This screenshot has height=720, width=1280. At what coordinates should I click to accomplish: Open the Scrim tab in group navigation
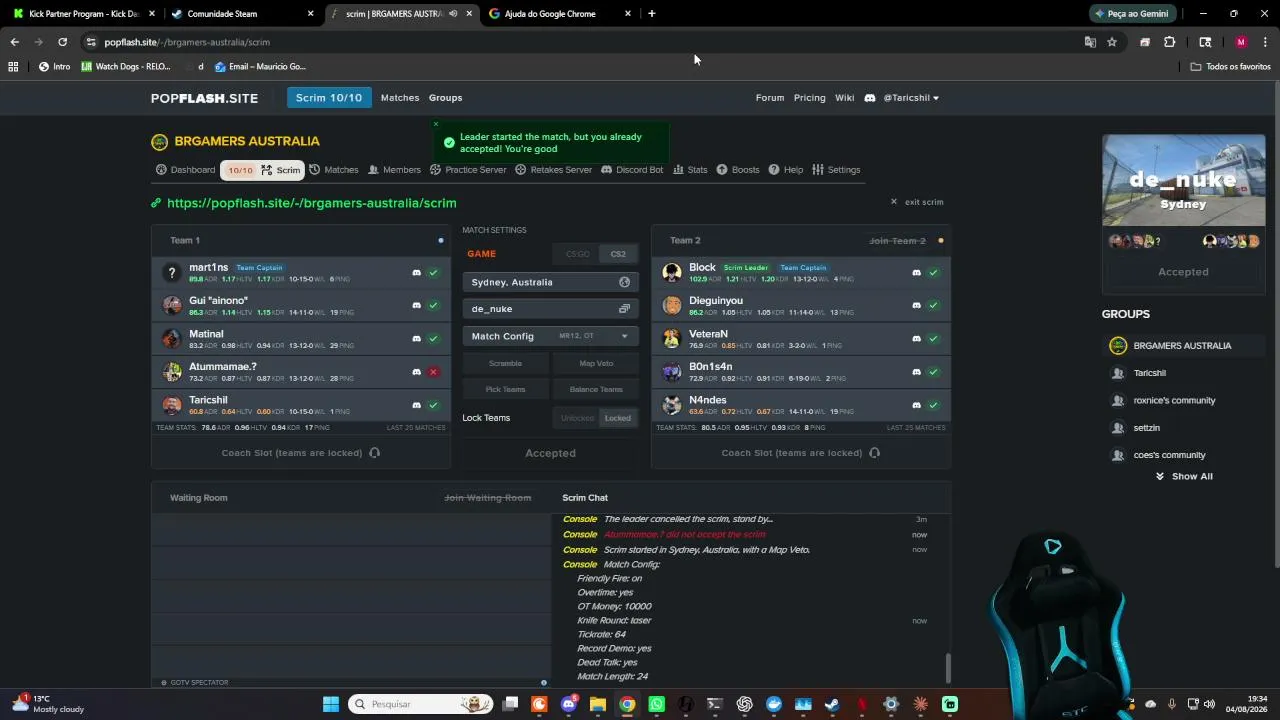click(262, 170)
